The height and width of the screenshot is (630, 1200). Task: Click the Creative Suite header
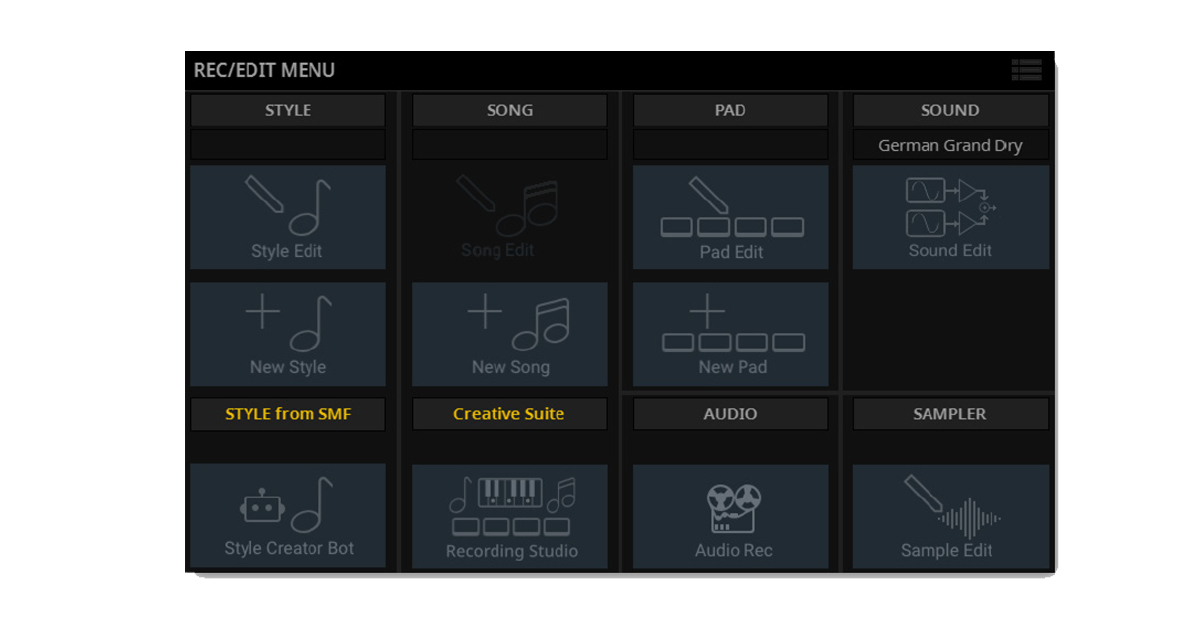(509, 414)
